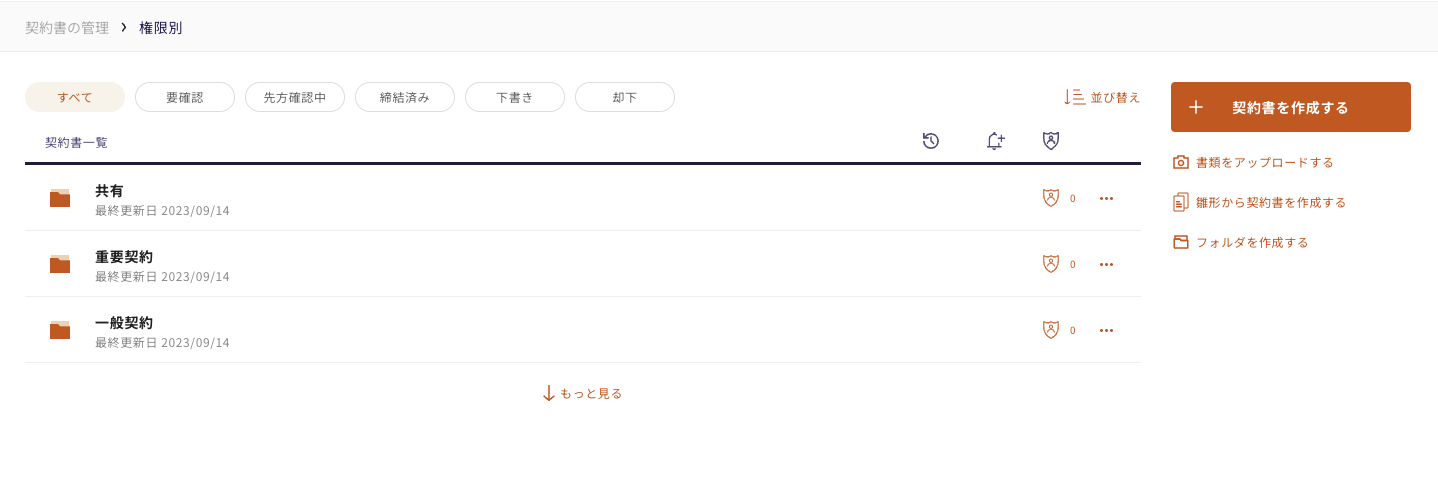Show the 下書き filter
The height and width of the screenshot is (501, 1438).
(x=515, y=97)
